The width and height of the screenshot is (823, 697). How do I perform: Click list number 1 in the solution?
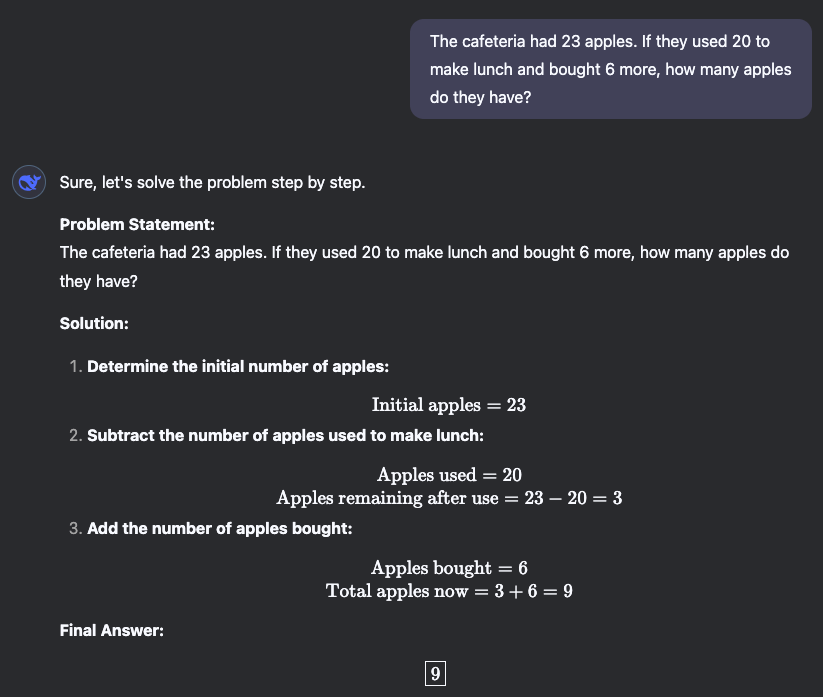tap(76, 366)
